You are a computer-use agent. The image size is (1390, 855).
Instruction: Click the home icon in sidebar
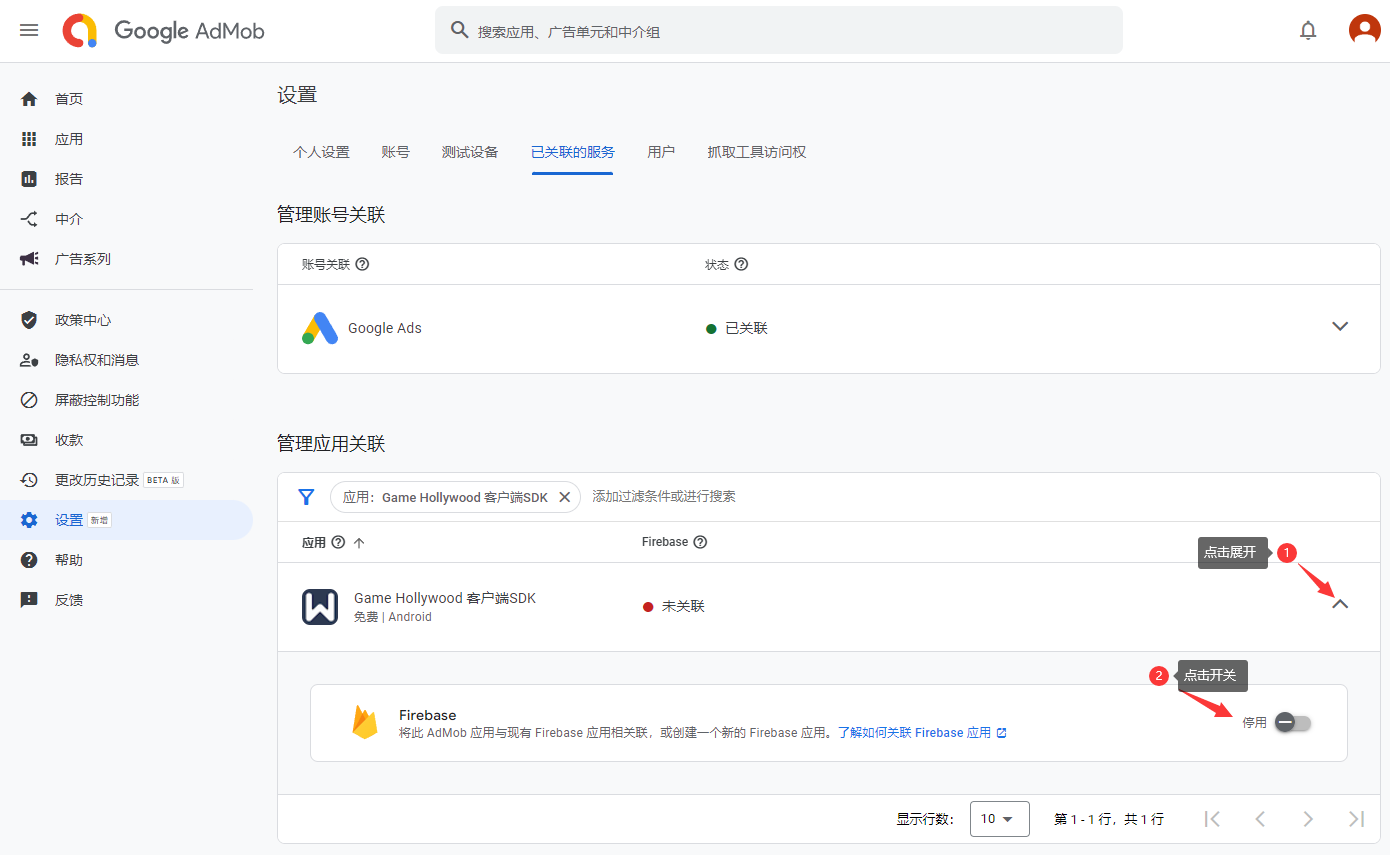point(29,99)
